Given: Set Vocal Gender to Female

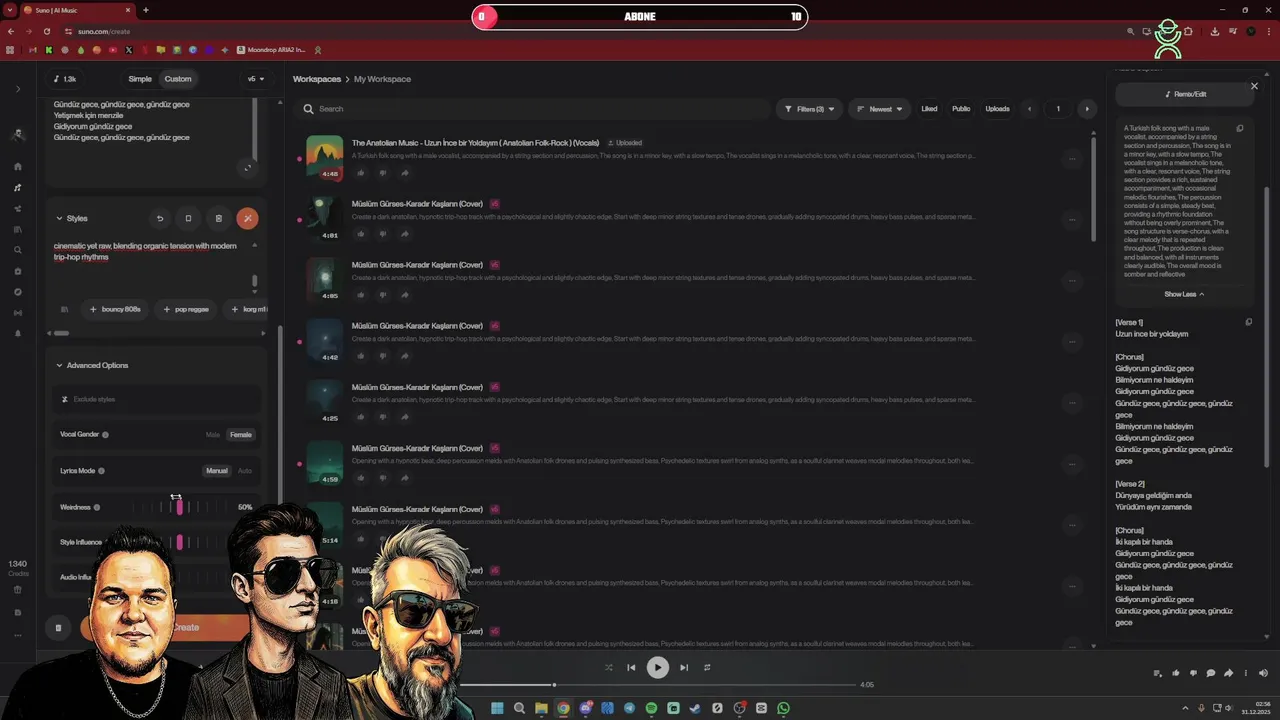Looking at the screenshot, I should pos(241,435).
